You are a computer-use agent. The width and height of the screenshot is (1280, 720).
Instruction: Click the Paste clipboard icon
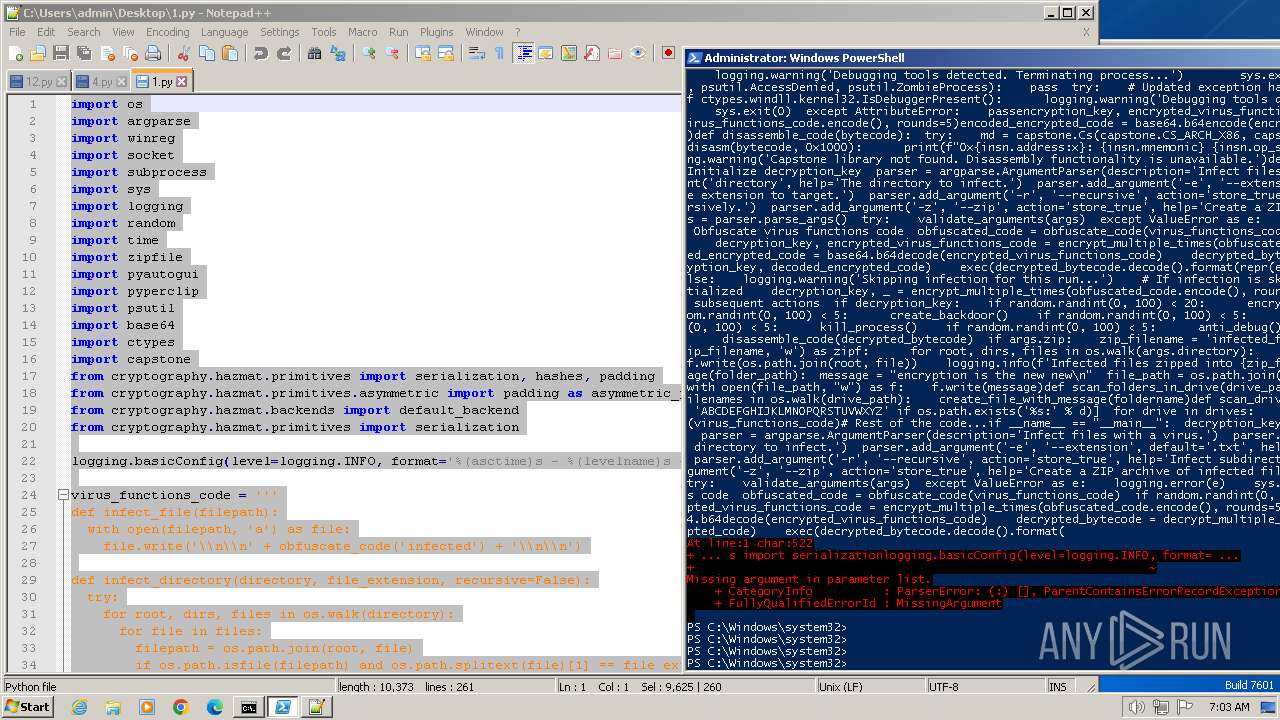[x=230, y=53]
